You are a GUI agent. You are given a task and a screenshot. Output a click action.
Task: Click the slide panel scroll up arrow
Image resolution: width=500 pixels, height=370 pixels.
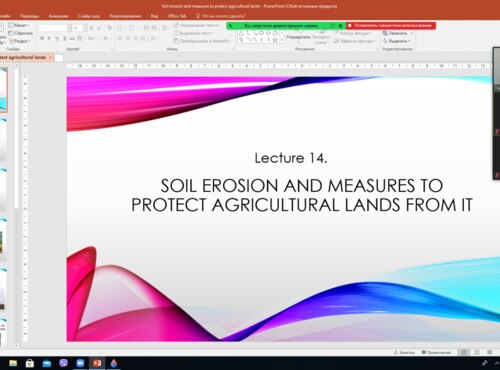point(16,66)
